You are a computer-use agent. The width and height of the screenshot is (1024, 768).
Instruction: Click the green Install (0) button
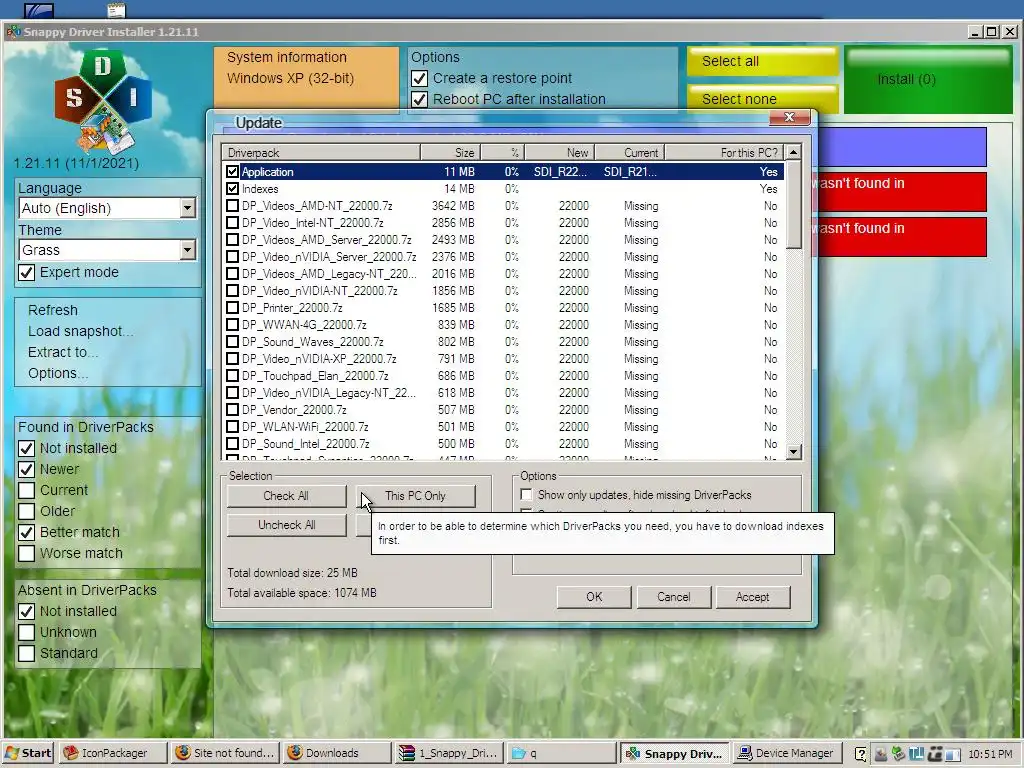tap(927, 80)
